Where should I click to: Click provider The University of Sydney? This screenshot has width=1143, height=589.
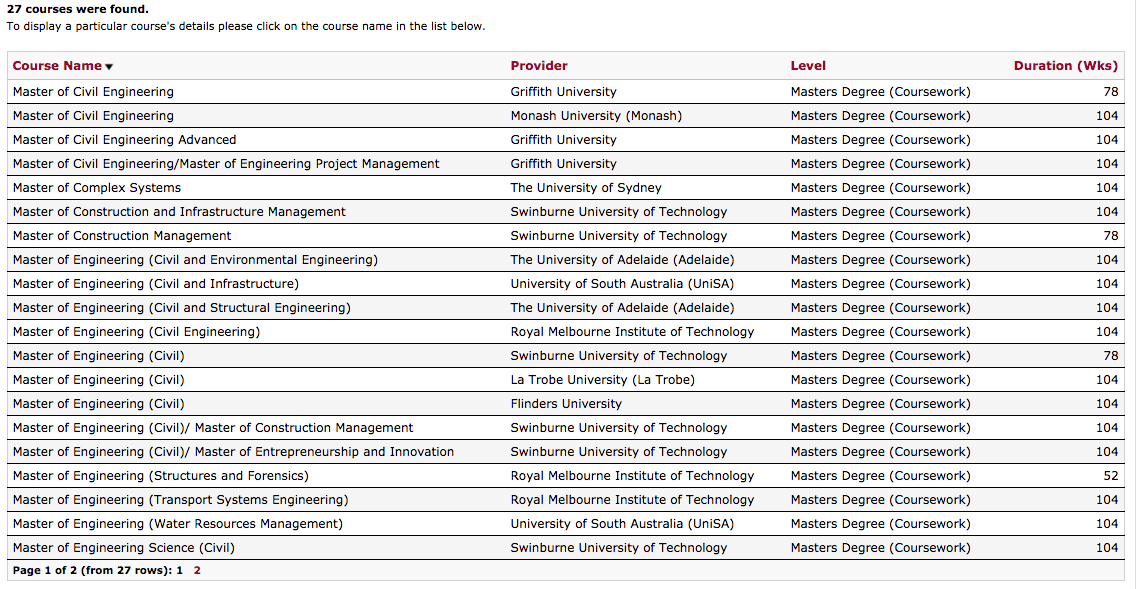point(586,188)
